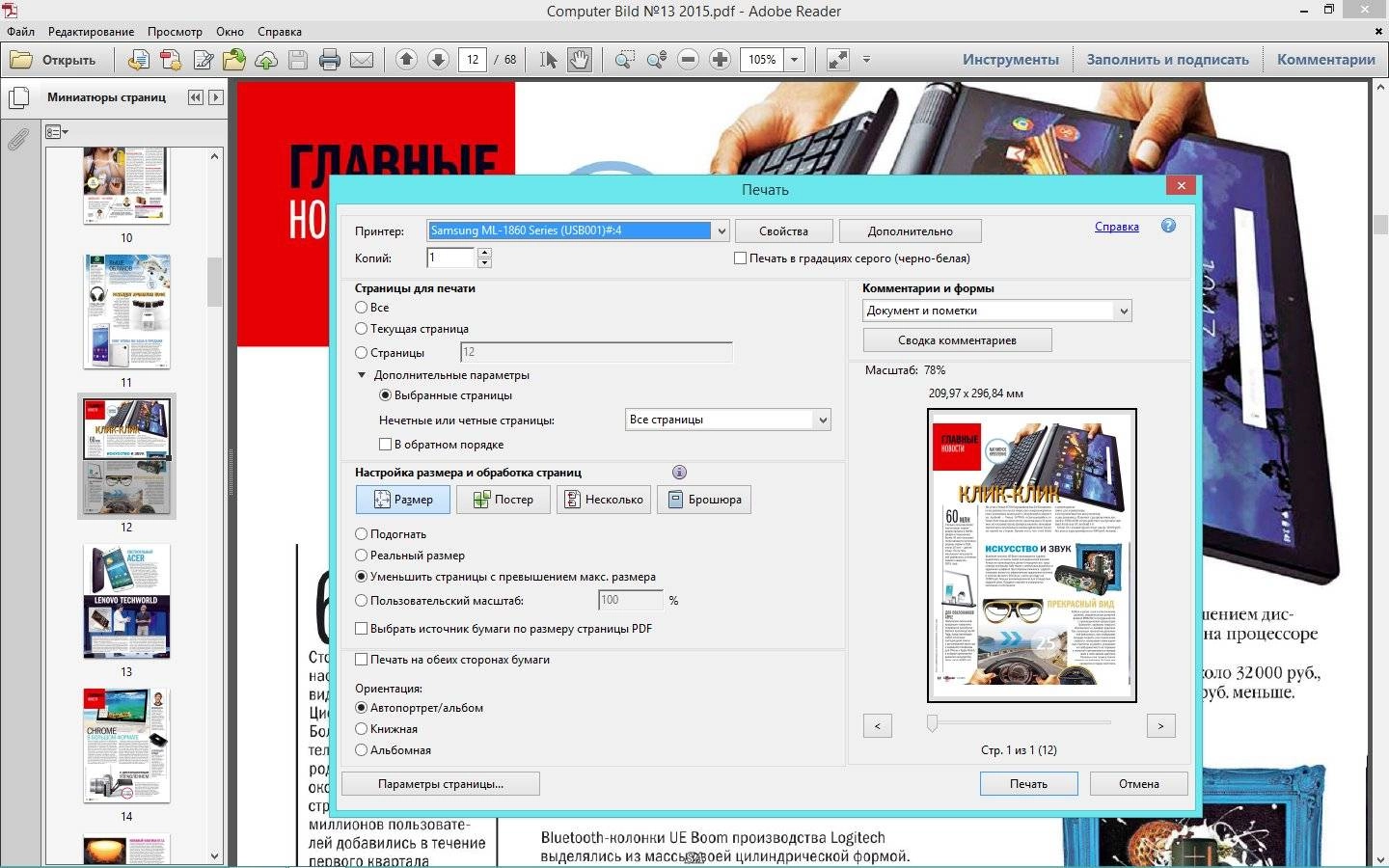Open the attachments paperclip panel
1389x868 pixels.
(x=18, y=140)
